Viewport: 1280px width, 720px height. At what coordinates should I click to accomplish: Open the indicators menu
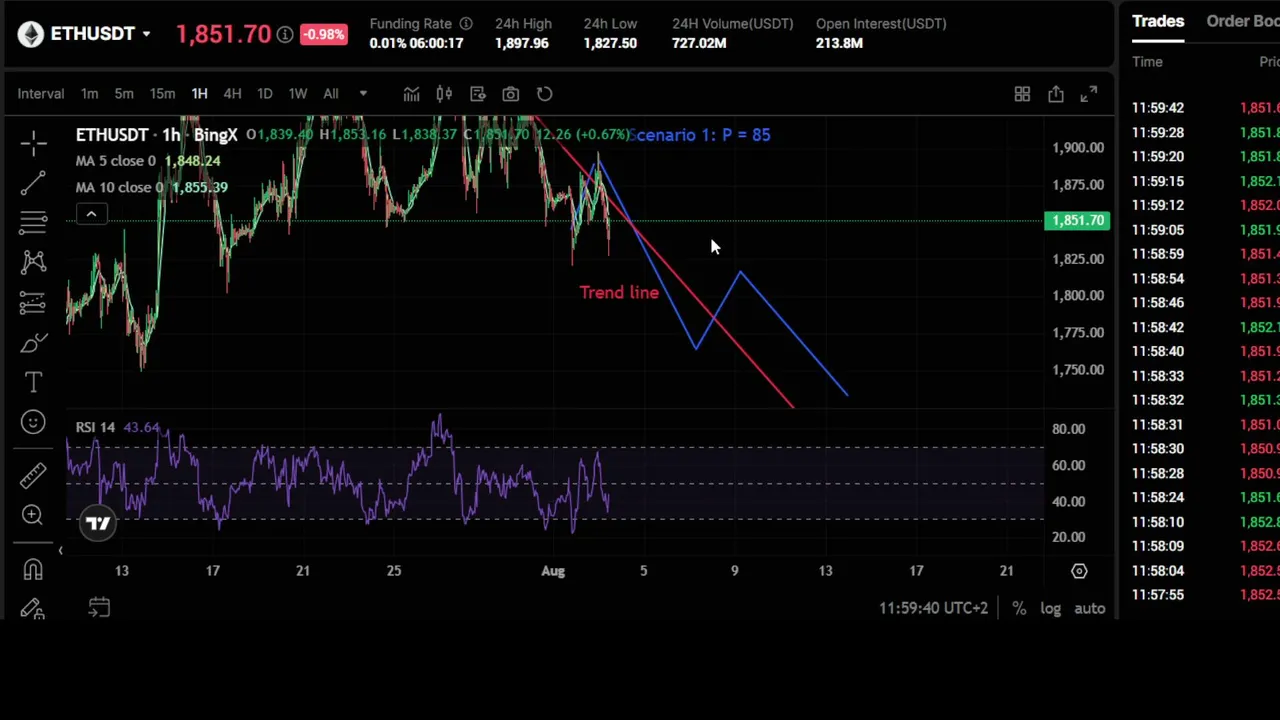pyautogui.click(x=411, y=94)
